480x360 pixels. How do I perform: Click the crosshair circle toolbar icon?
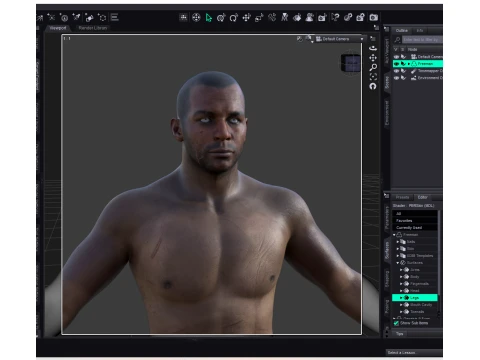(196, 18)
